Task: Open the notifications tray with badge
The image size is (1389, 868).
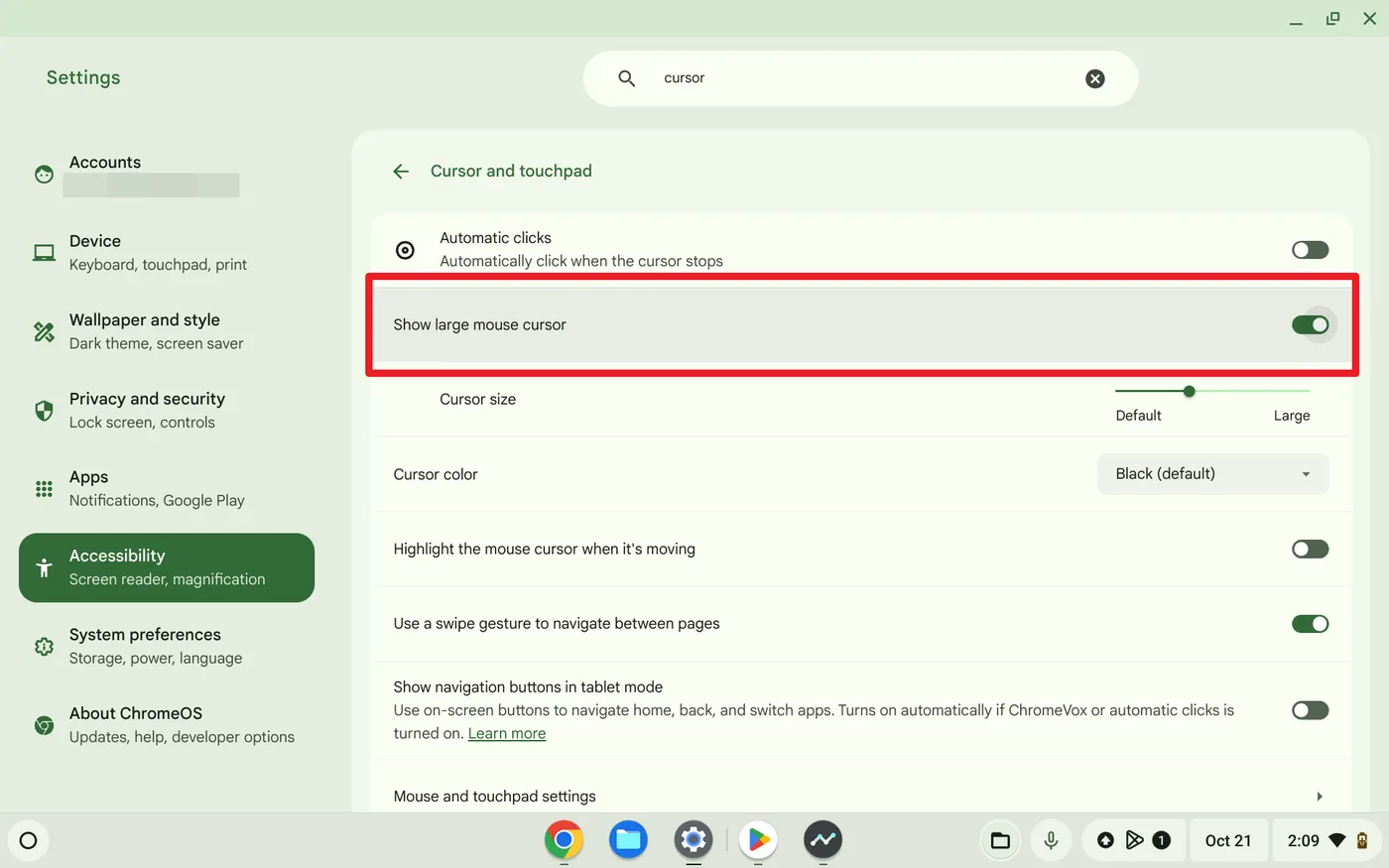Action: [1133, 841]
